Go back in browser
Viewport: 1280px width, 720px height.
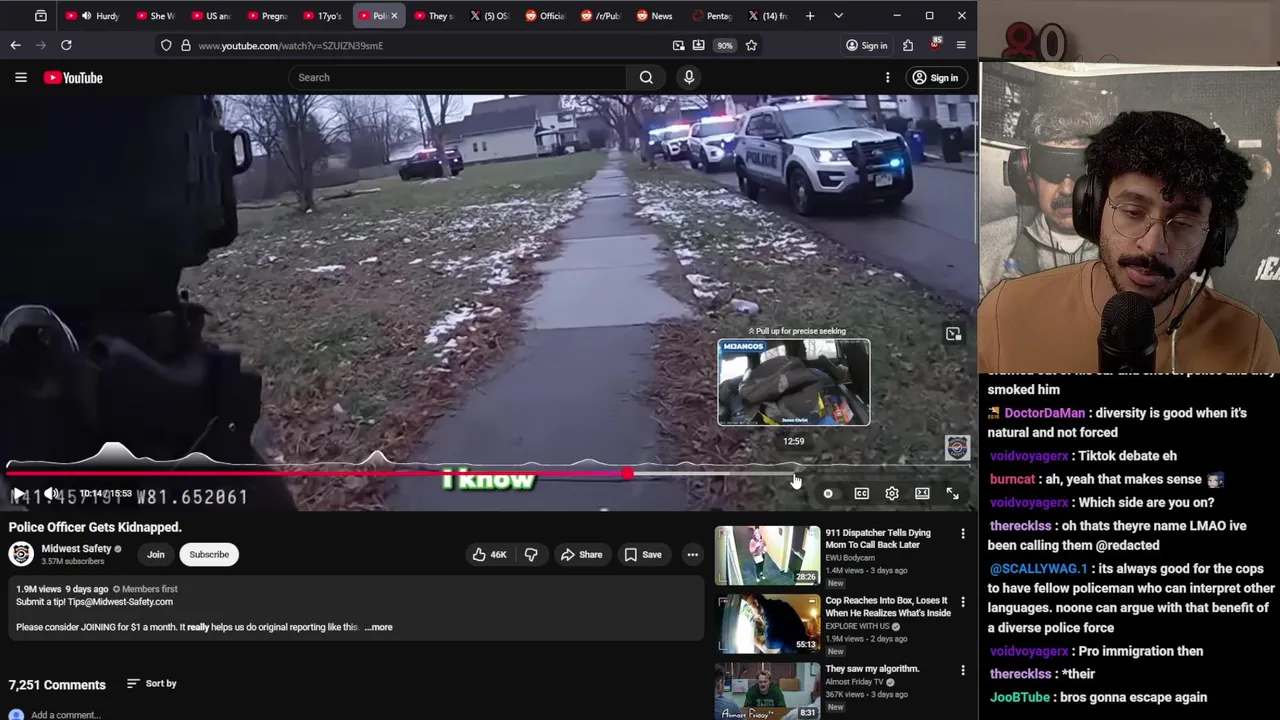pos(15,45)
